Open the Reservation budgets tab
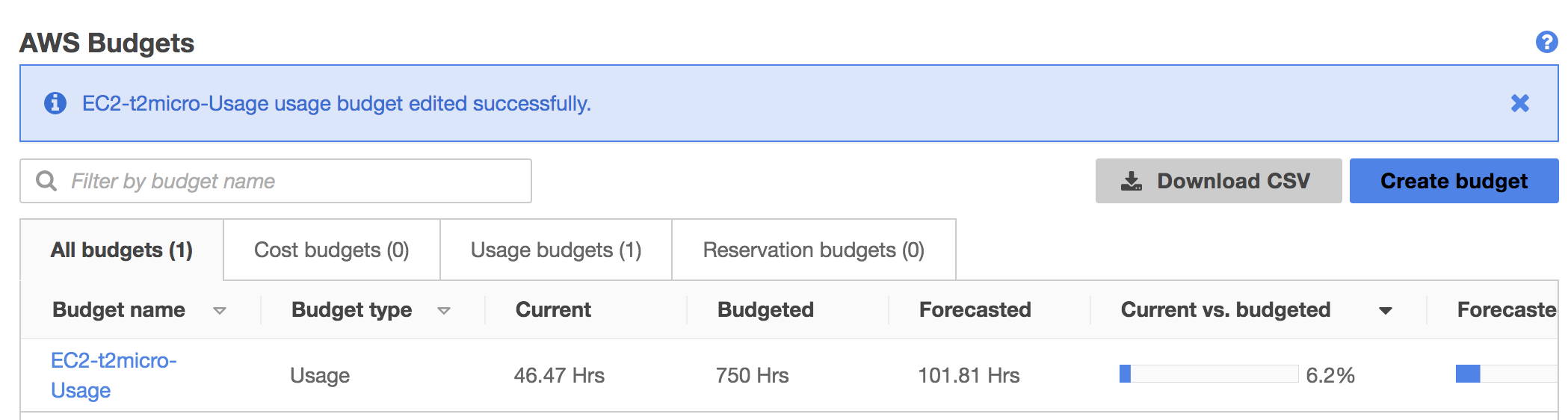The image size is (1568, 420). [814, 250]
